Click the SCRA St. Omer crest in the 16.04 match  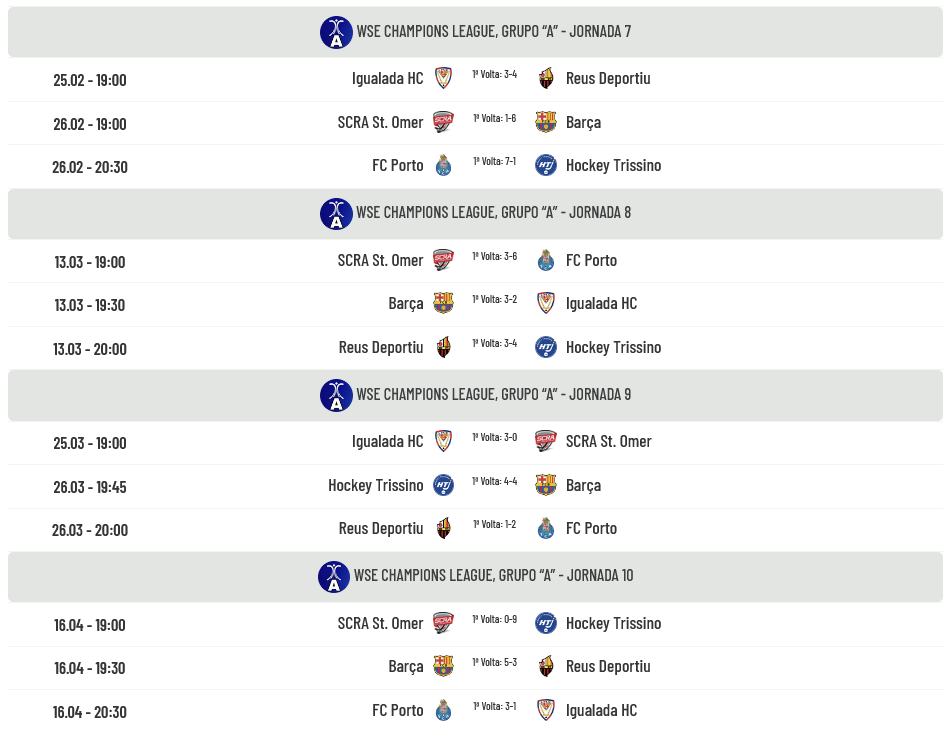(443, 623)
